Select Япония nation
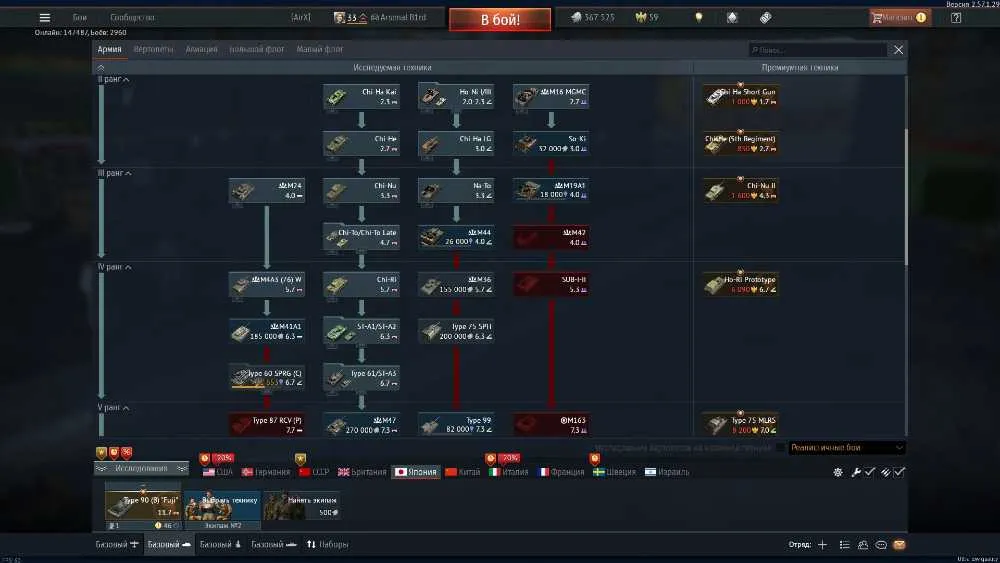This screenshot has height=563, width=1000. tap(416, 472)
